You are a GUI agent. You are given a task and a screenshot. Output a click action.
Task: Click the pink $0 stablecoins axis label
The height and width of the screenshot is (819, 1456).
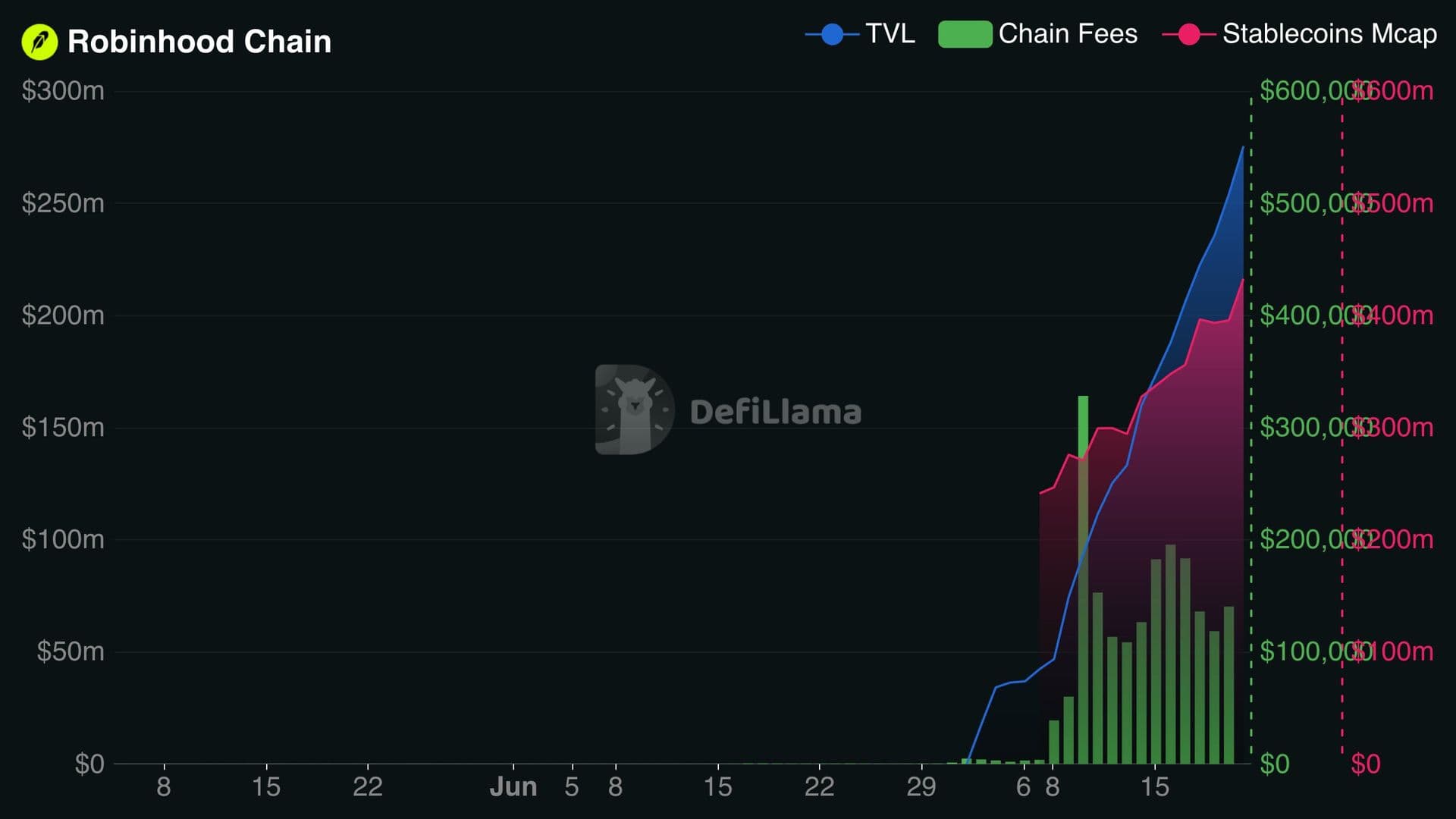point(1366,764)
